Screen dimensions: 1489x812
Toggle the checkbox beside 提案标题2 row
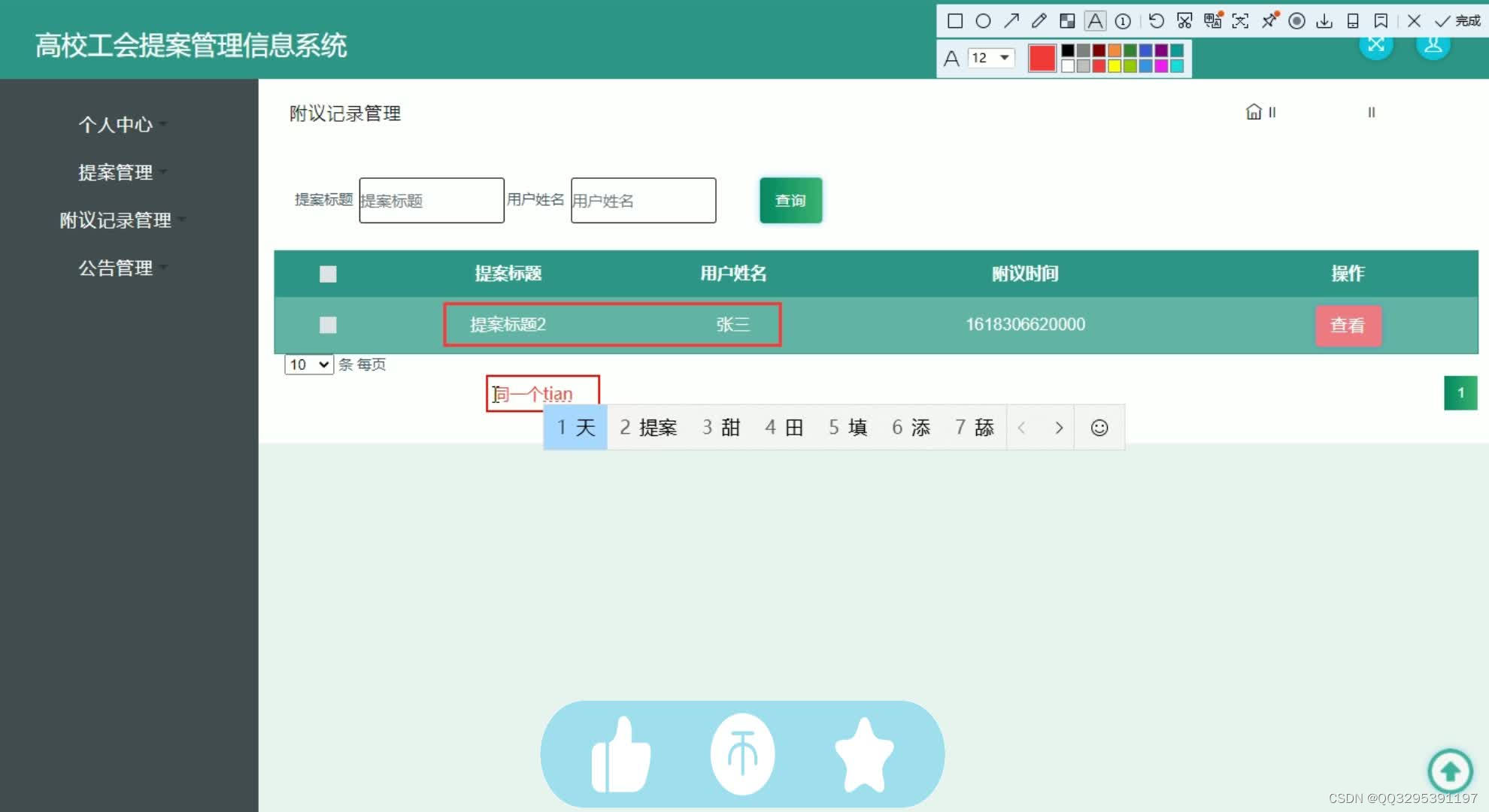click(327, 324)
